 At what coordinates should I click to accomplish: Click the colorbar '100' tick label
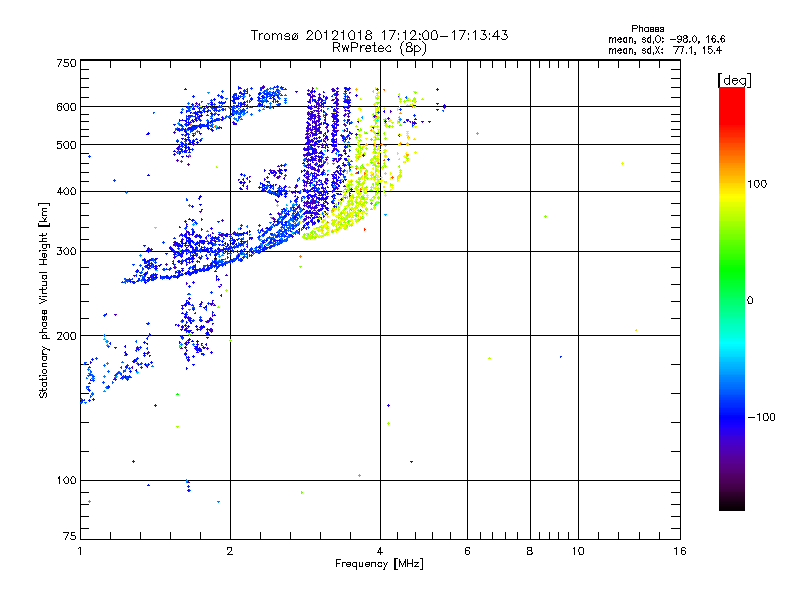757,184
